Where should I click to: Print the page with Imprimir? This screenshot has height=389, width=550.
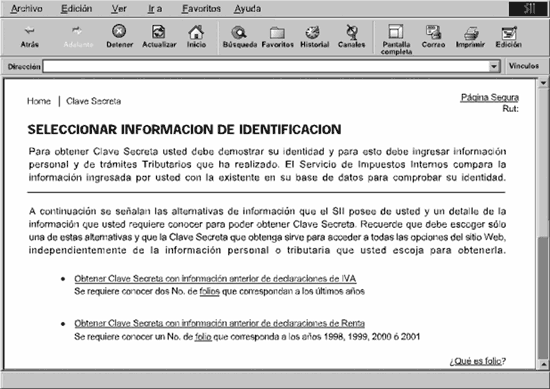[x=470, y=37]
